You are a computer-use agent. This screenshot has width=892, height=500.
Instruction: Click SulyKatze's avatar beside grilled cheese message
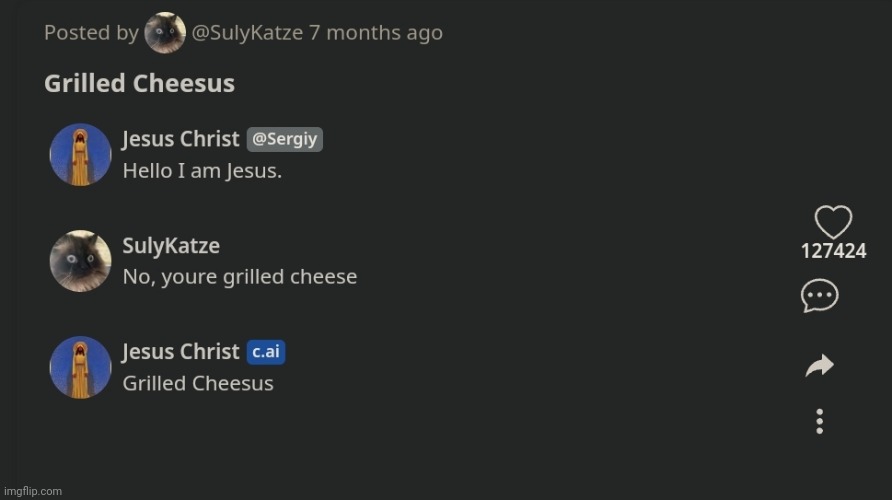click(x=80, y=261)
